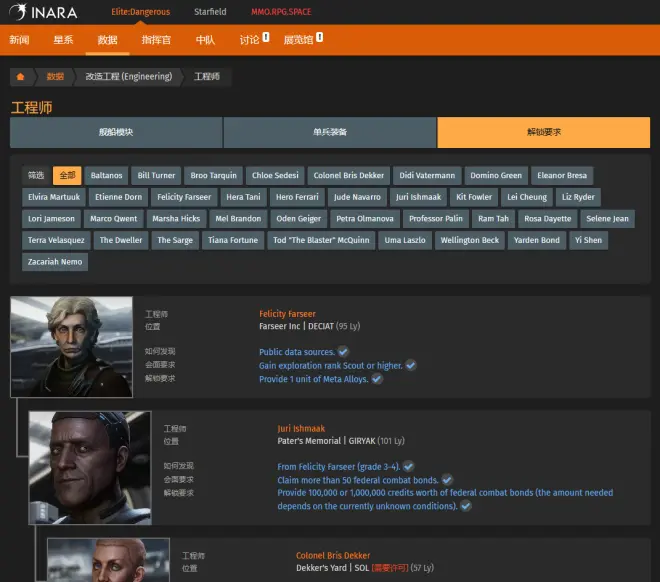Click the 讨论 notification badge

click(265, 37)
